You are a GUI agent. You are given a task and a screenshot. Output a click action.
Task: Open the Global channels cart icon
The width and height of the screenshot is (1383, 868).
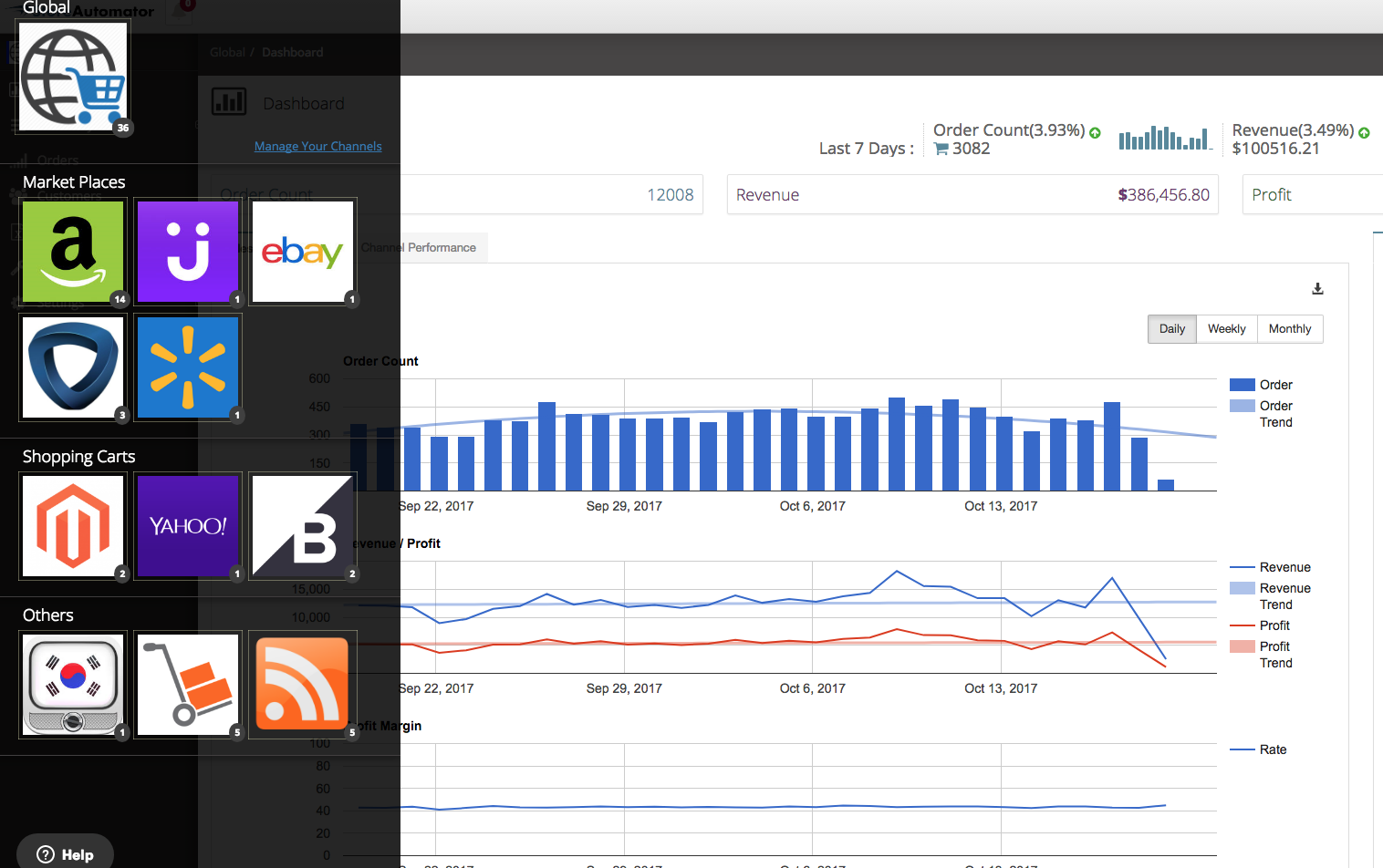point(73,77)
